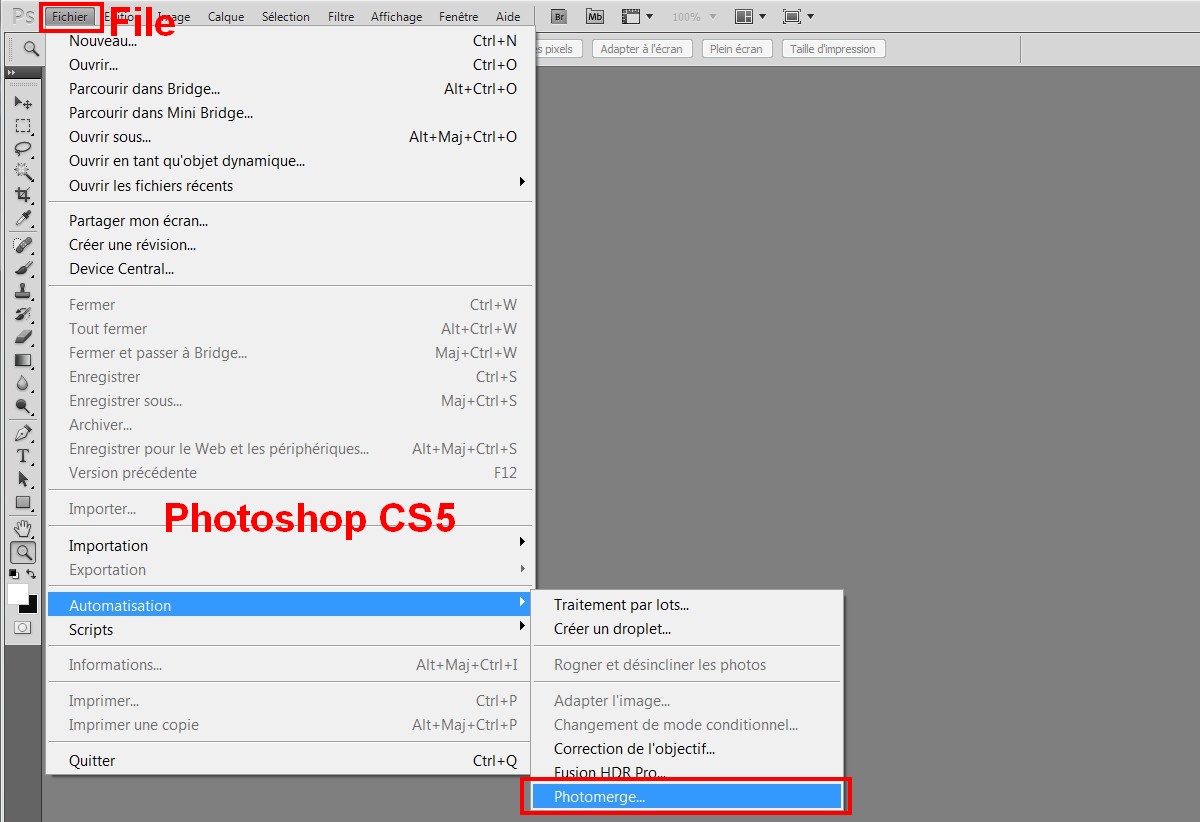Choose Créer un droplet...
Screen dimensions: 1200x822
(x=686, y=628)
